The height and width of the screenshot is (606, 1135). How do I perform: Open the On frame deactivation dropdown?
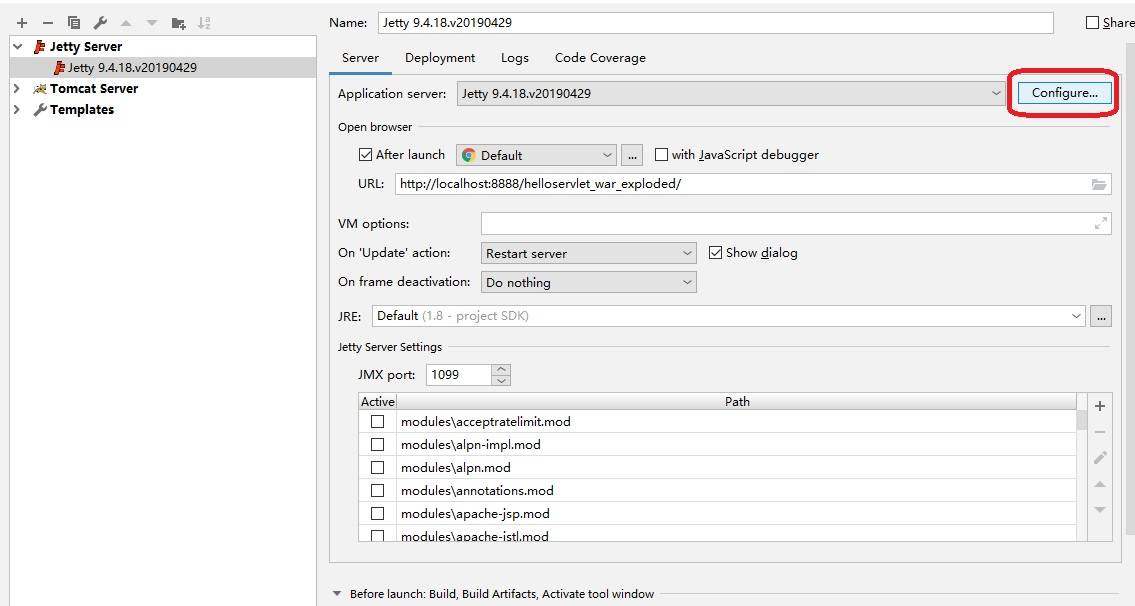588,283
